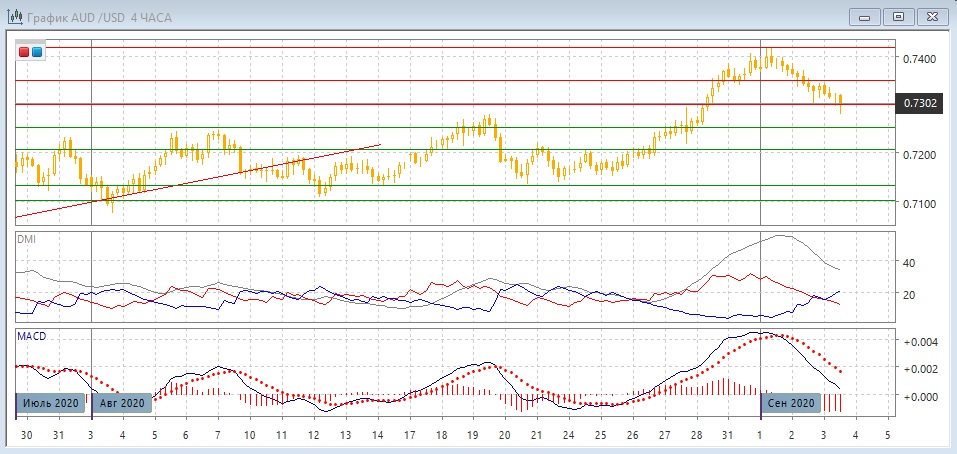The width and height of the screenshot is (957, 454).
Task: Click the DMI scale value 40
Action: coord(909,263)
